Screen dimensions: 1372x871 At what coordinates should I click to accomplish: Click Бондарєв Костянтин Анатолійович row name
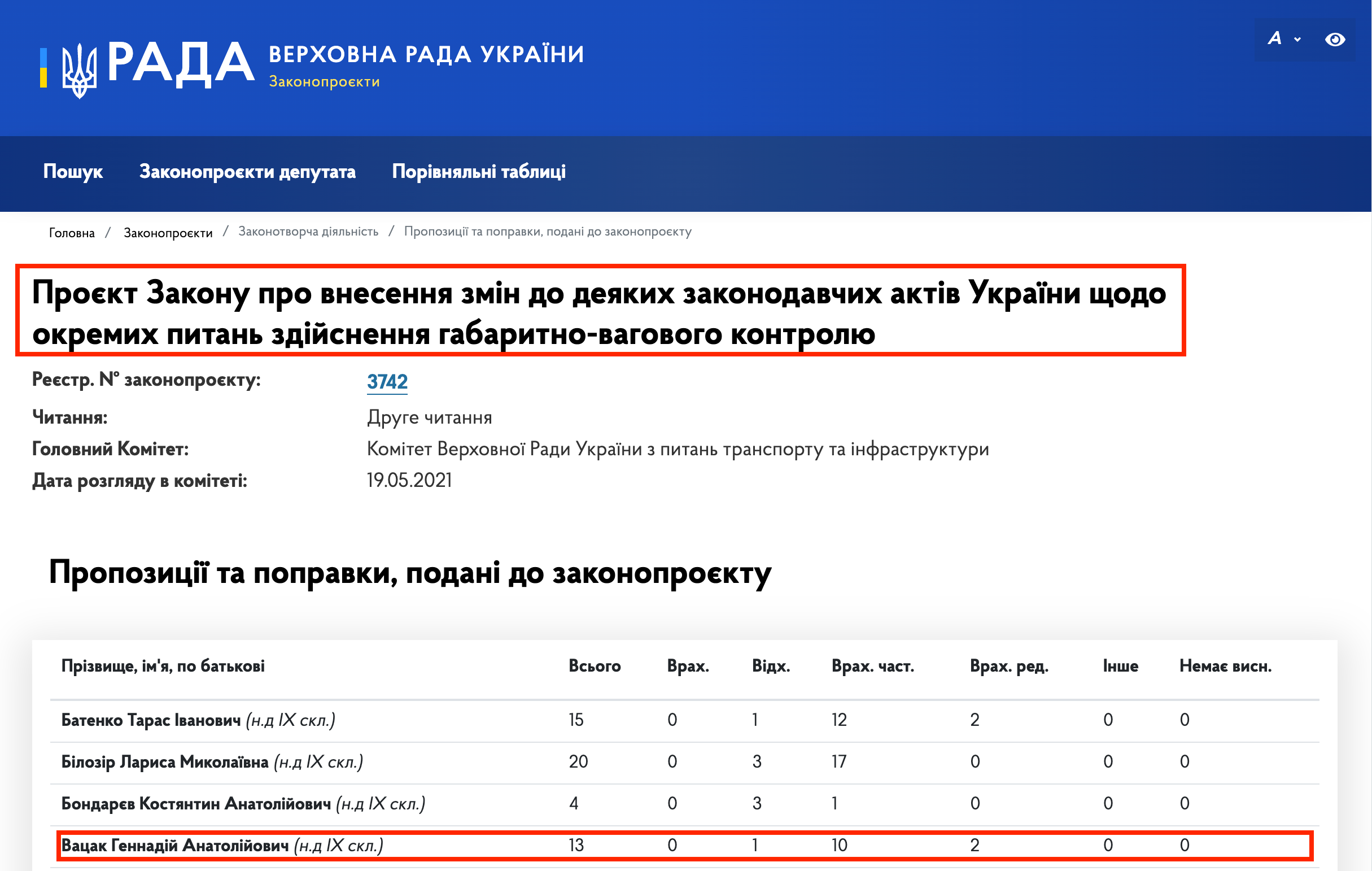coord(196,803)
